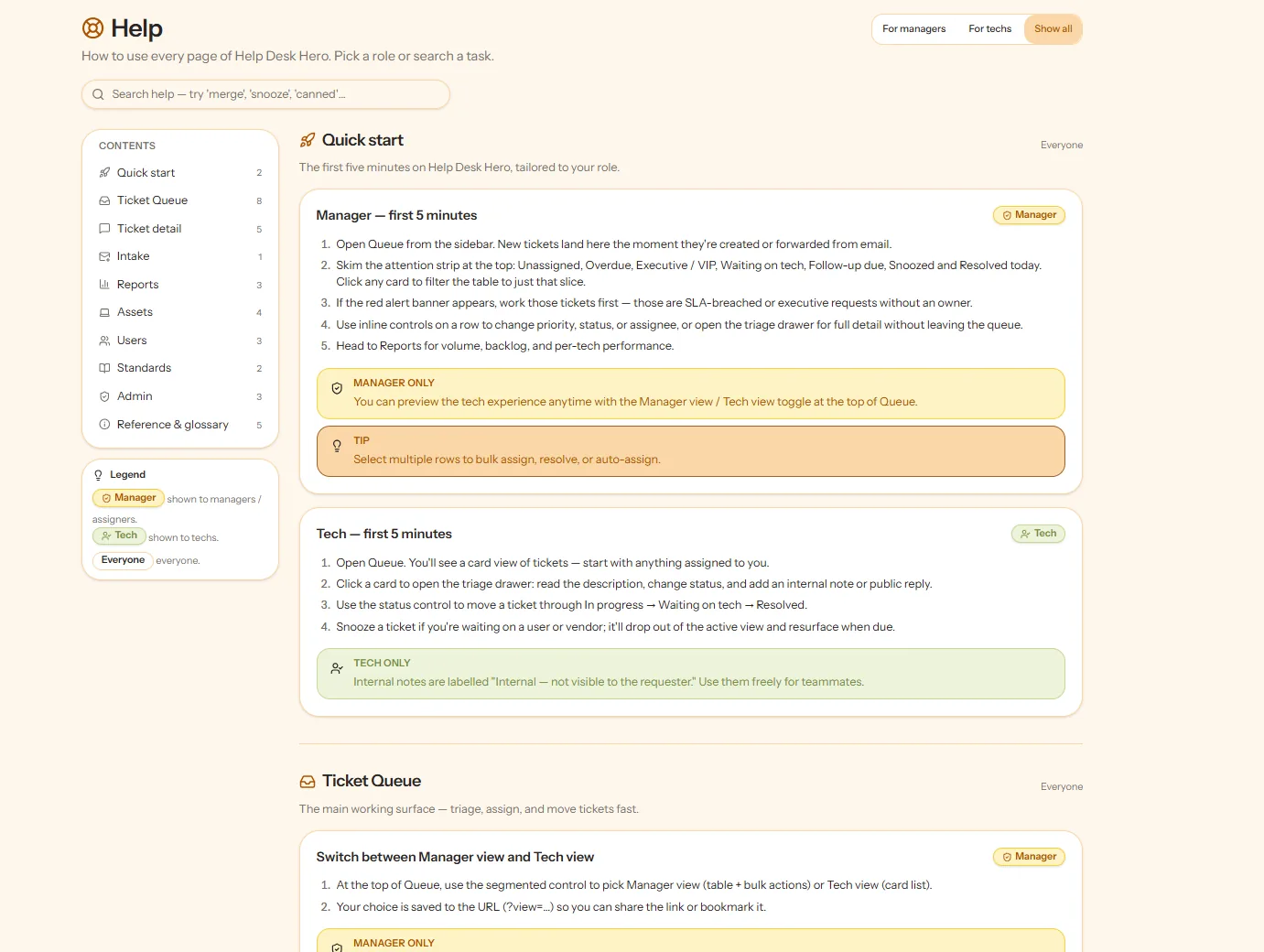Click shield icon next to Admin
The height and width of the screenshot is (952, 1264).
click(104, 396)
